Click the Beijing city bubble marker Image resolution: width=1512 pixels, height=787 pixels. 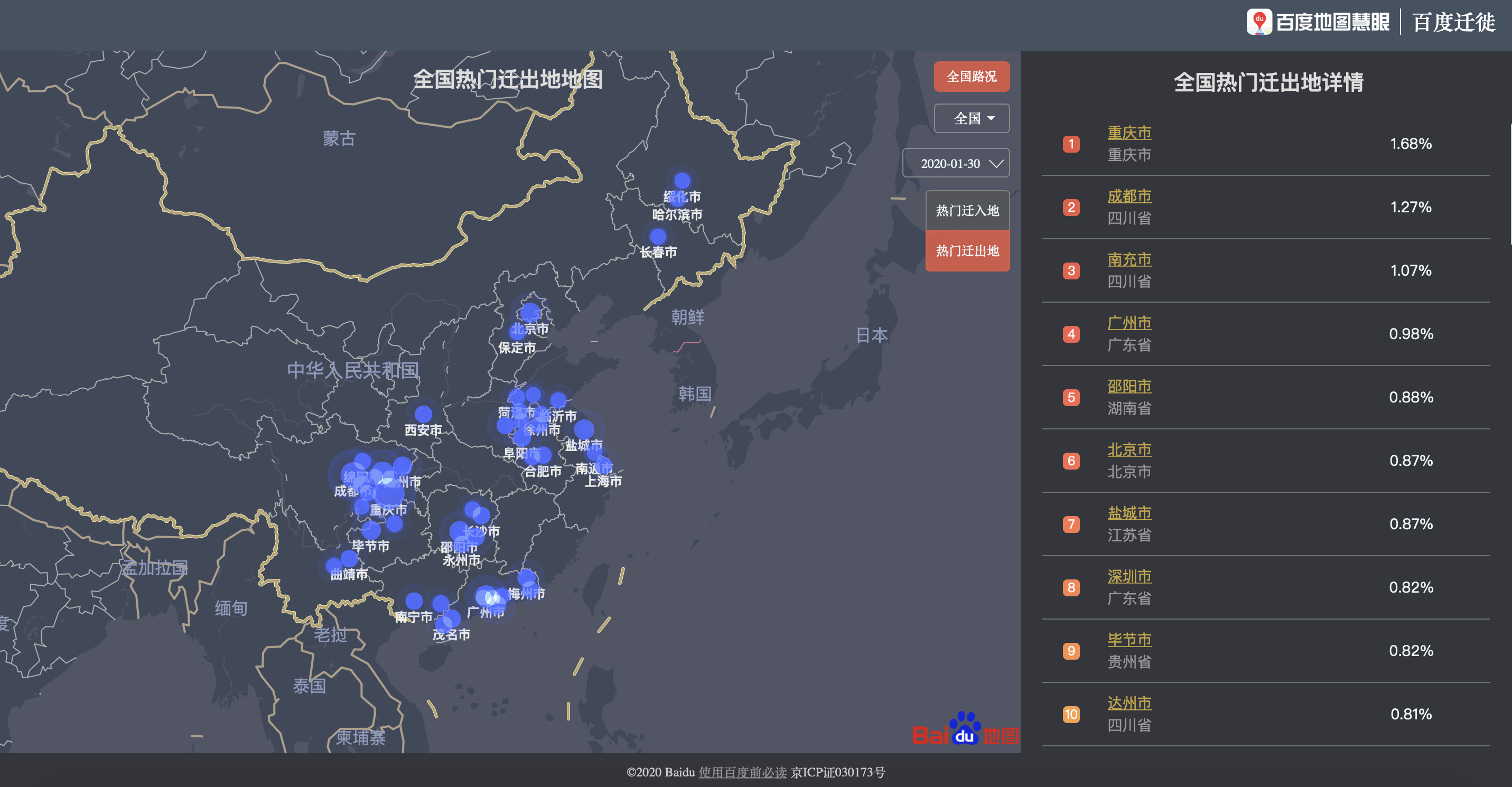coord(530,312)
